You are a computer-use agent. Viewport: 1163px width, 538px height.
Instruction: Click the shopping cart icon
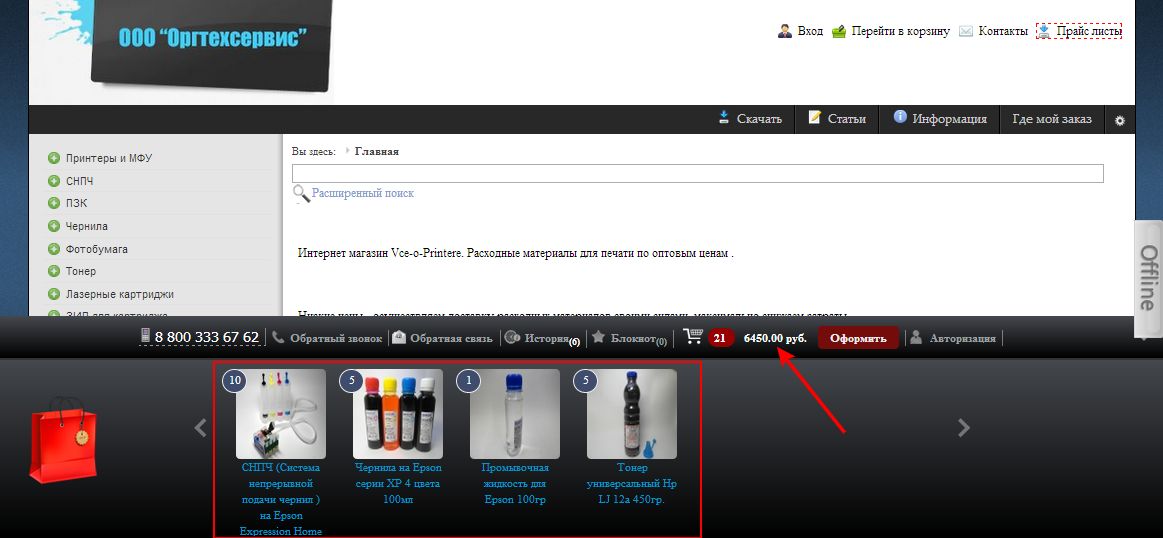[x=693, y=337]
